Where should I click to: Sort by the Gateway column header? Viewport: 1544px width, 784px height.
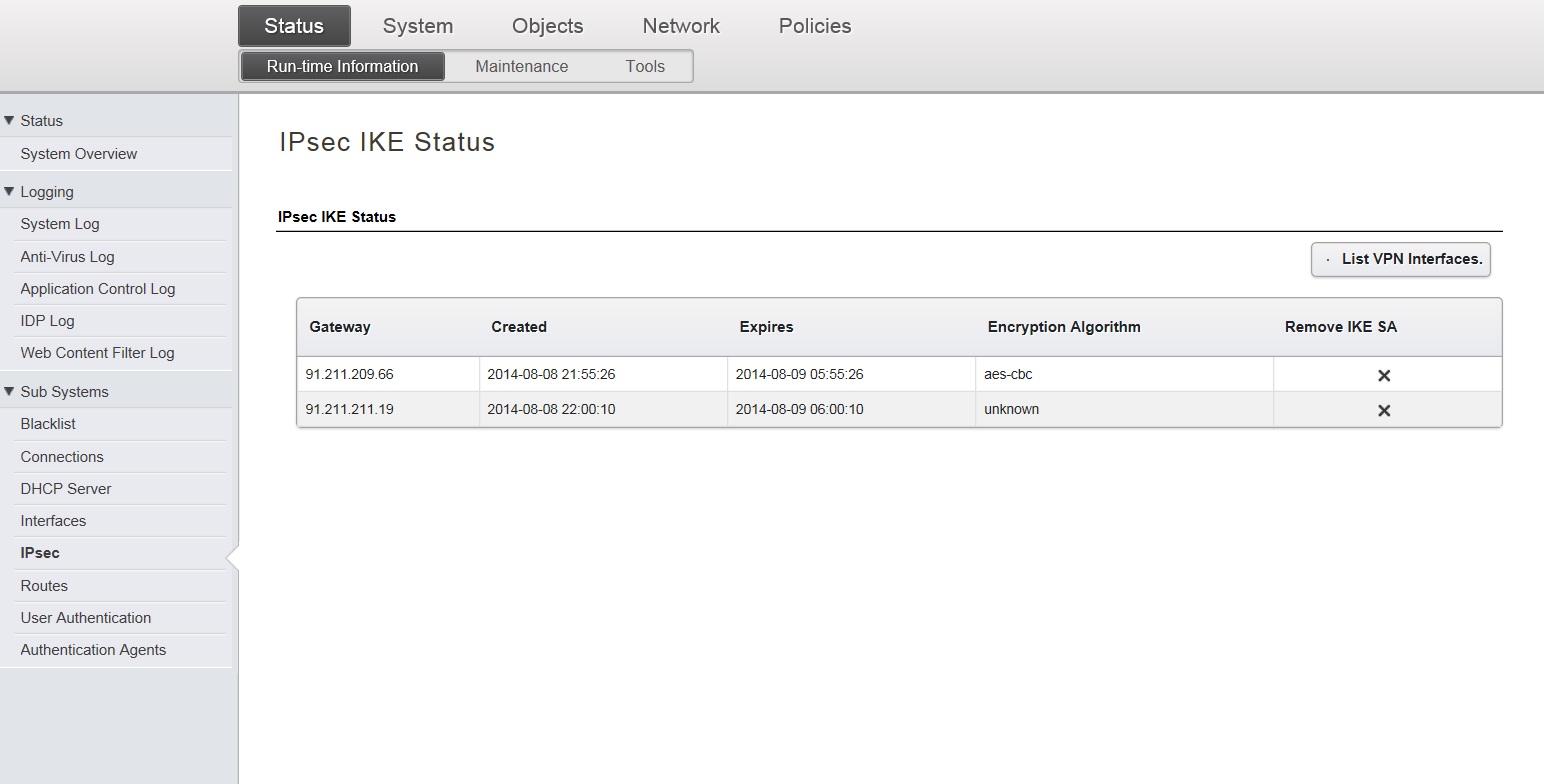340,327
